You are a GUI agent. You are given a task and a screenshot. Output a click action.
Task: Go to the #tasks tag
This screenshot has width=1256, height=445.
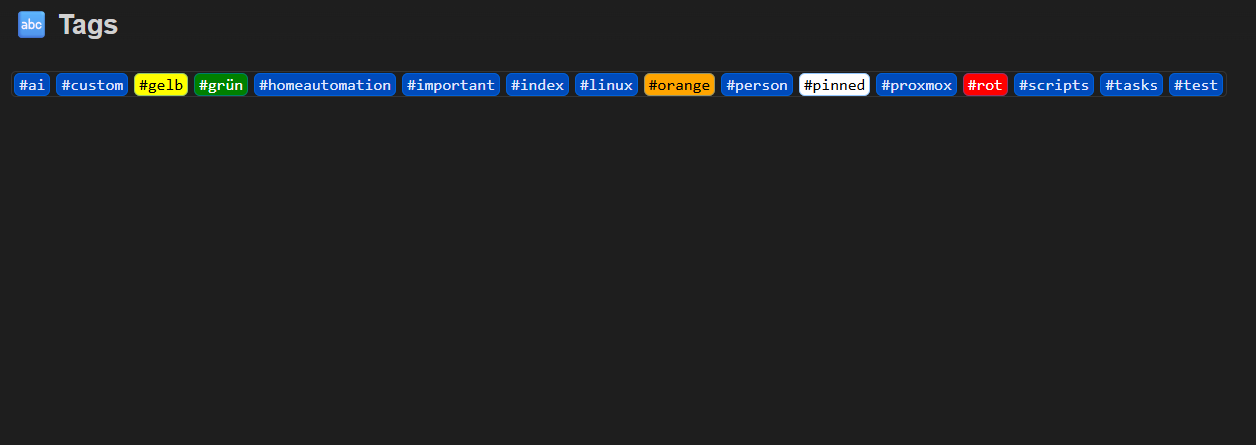(1131, 85)
